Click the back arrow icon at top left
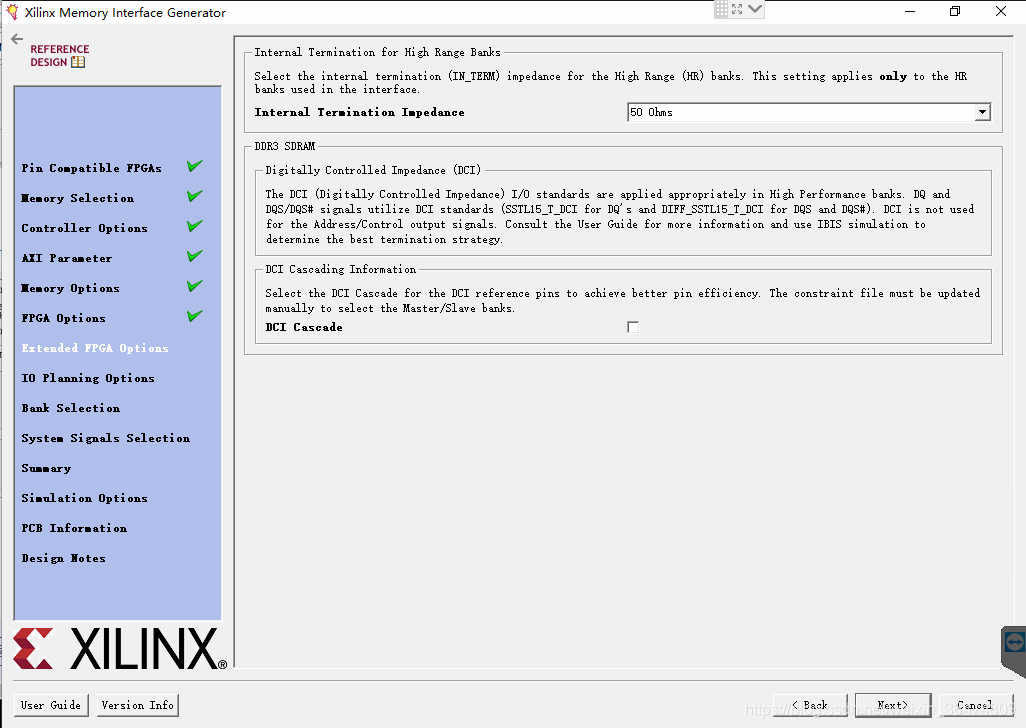The height and width of the screenshot is (728, 1026). tap(17, 39)
